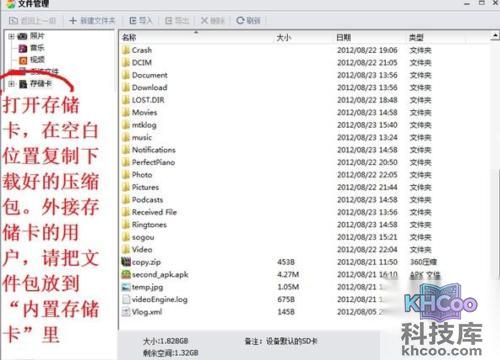Screen dimensions: 500x360
Task: Click the folder name PerfectPiano
Action: click(x=153, y=162)
